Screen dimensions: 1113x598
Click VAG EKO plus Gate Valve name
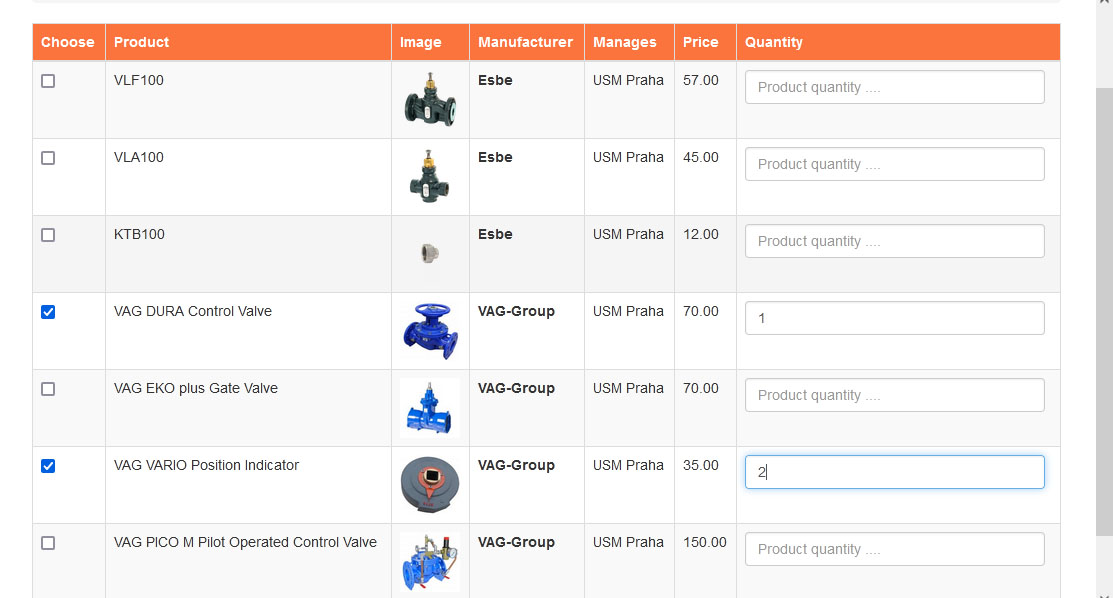195,388
